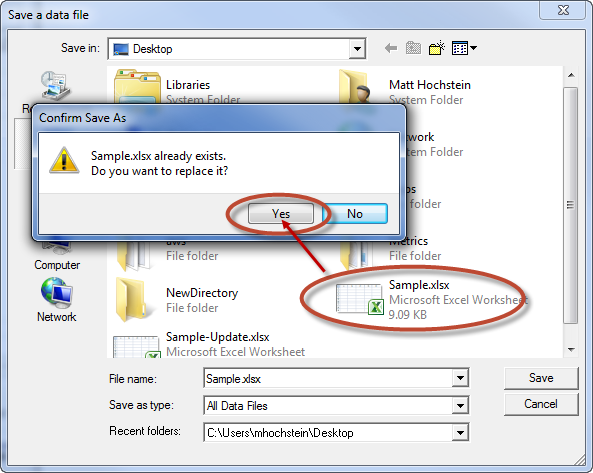
Task: Click the Metrics folder name
Action: pyautogui.click(x=409, y=241)
